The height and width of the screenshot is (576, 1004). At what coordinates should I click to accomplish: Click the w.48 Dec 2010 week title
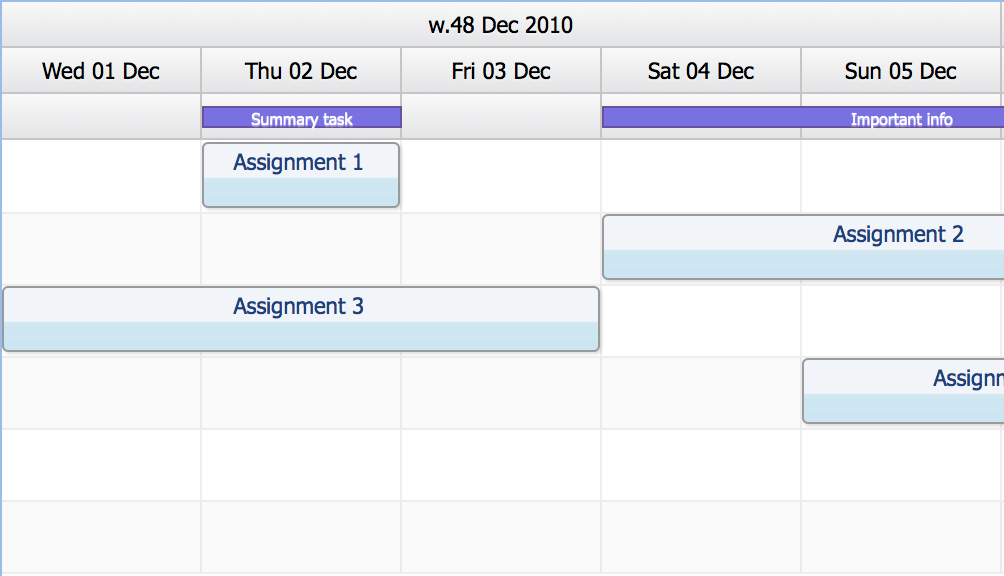[x=502, y=25]
